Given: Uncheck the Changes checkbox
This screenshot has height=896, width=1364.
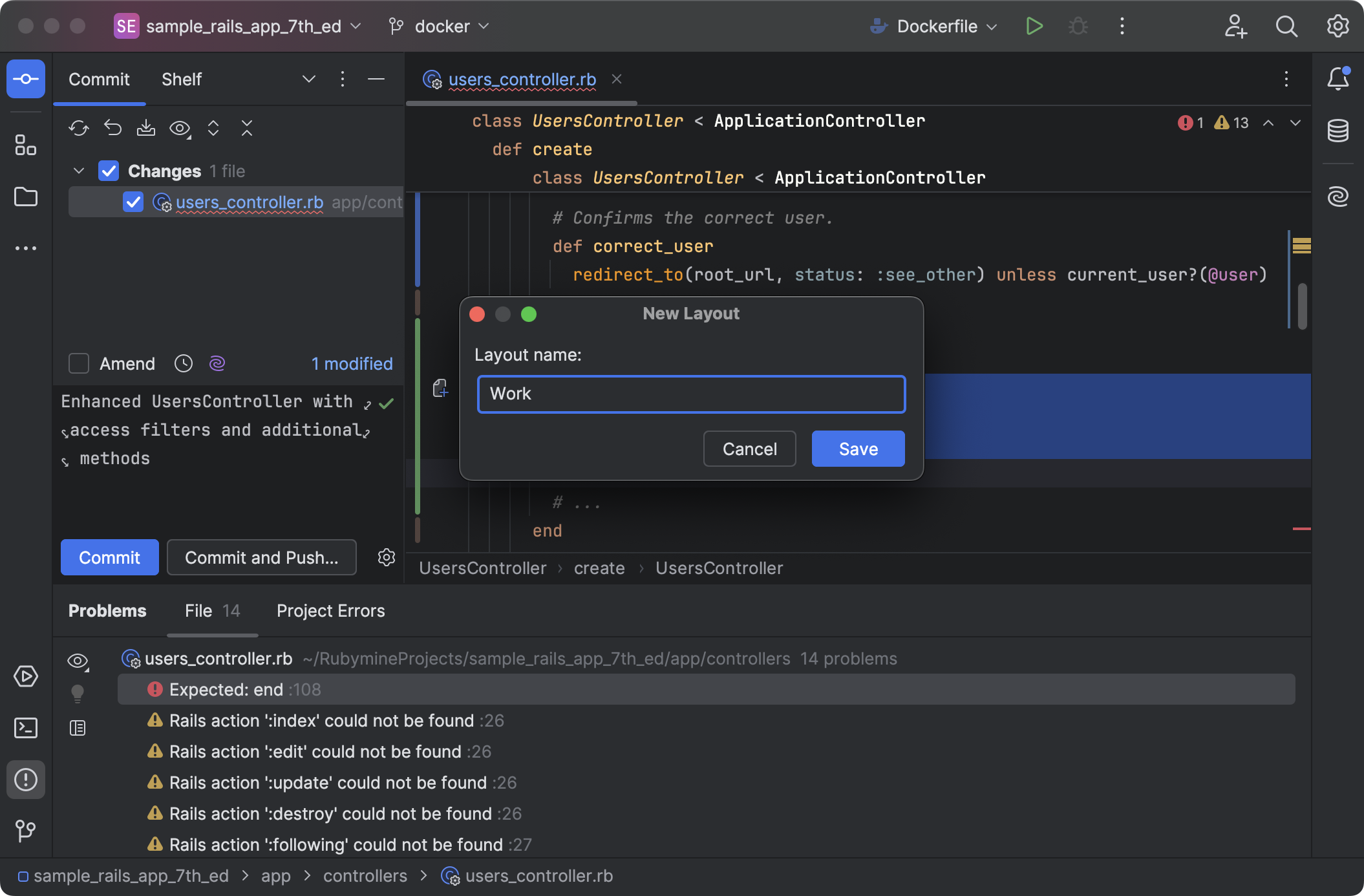Looking at the screenshot, I should click(109, 171).
